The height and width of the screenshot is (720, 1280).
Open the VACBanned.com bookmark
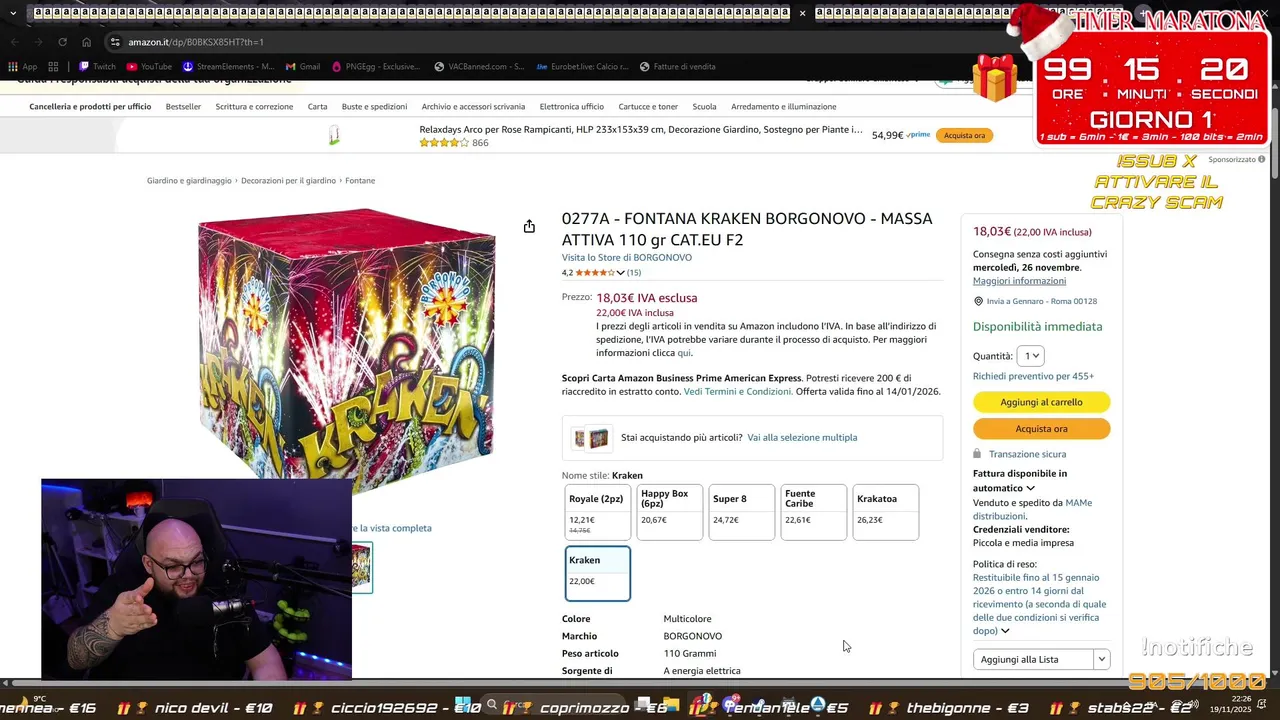[479, 67]
